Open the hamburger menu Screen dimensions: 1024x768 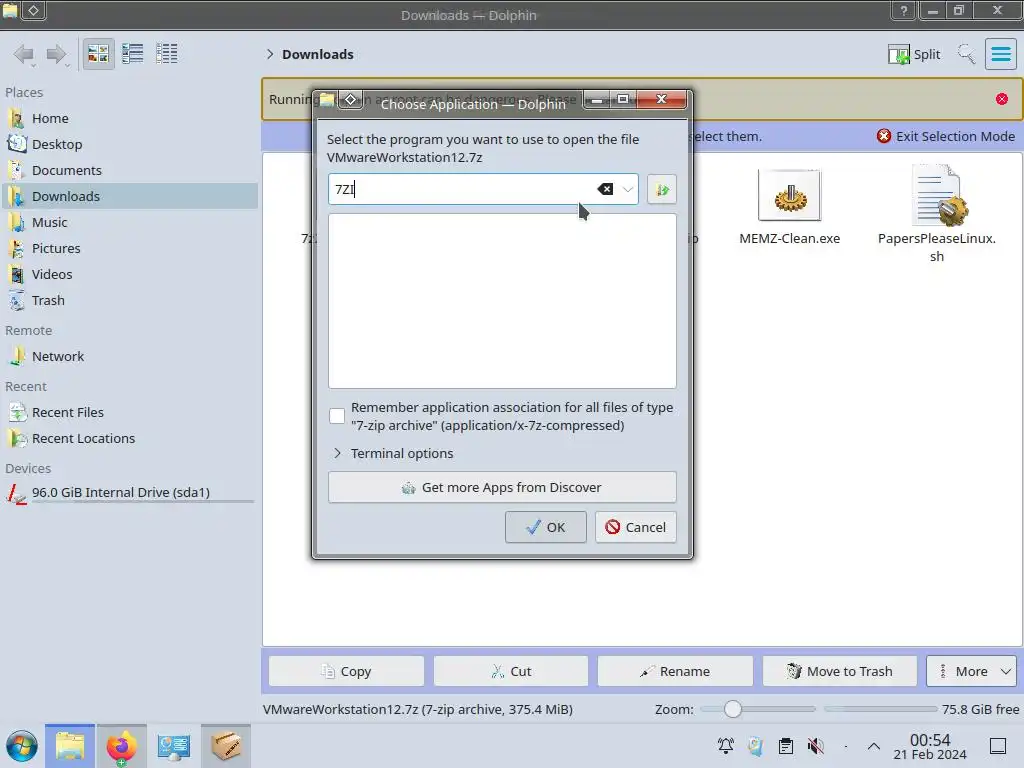(1001, 54)
